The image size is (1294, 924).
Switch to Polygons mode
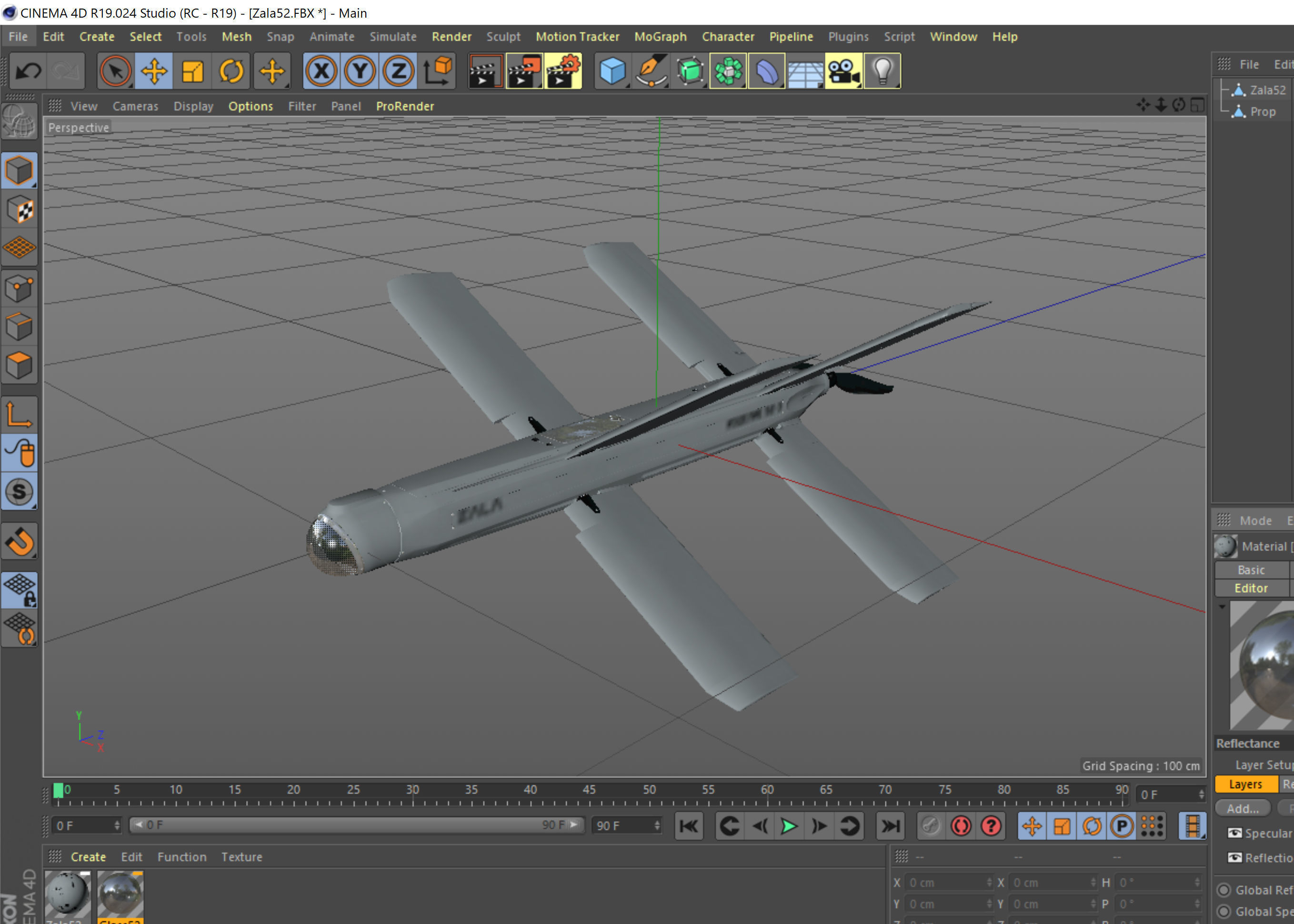[20, 365]
